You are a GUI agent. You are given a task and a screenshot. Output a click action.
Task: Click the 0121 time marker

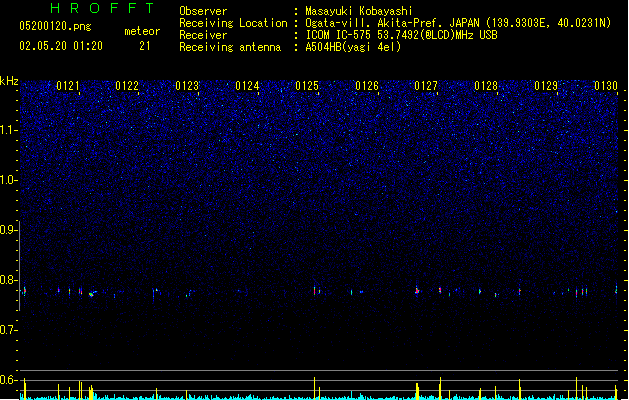click(68, 86)
